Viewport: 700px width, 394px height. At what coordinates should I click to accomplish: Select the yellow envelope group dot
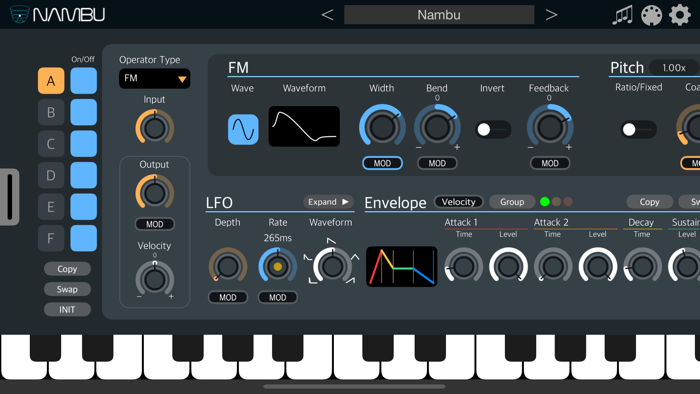point(556,202)
